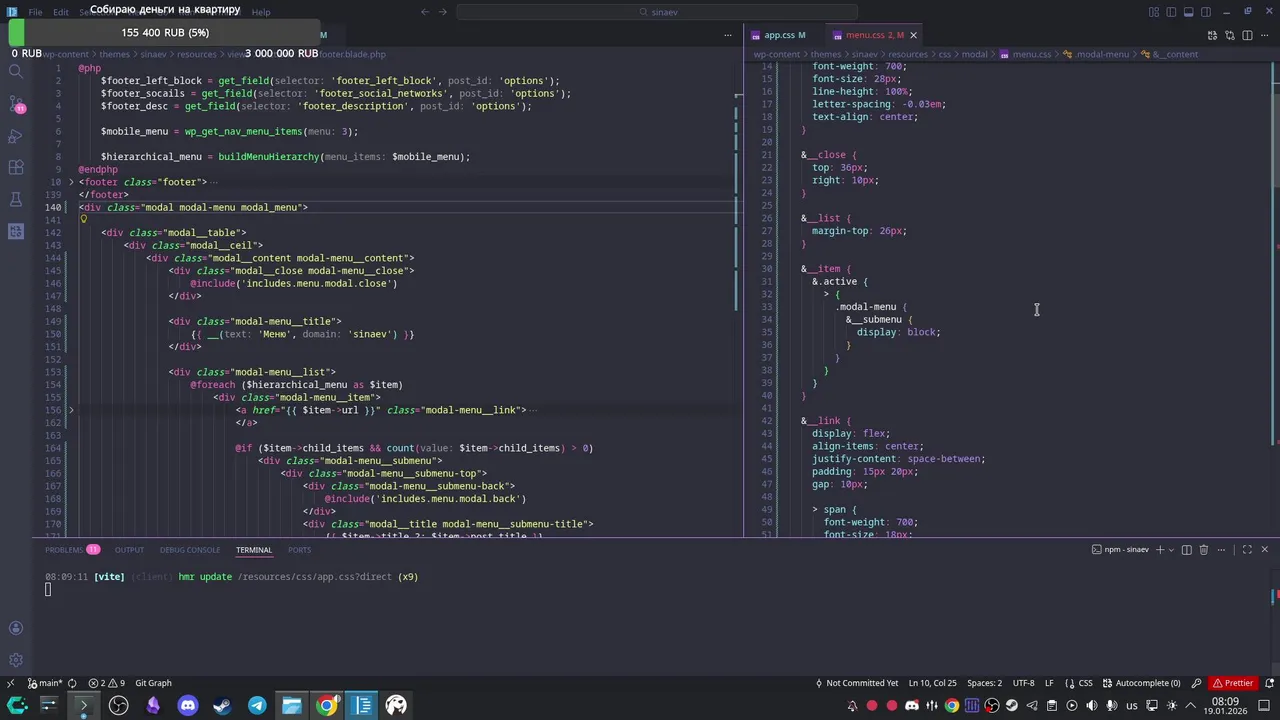This screenshot has height=720, width=1280.
Task: Click the lightbulb code action on line 141
Action: pos(84,219)
